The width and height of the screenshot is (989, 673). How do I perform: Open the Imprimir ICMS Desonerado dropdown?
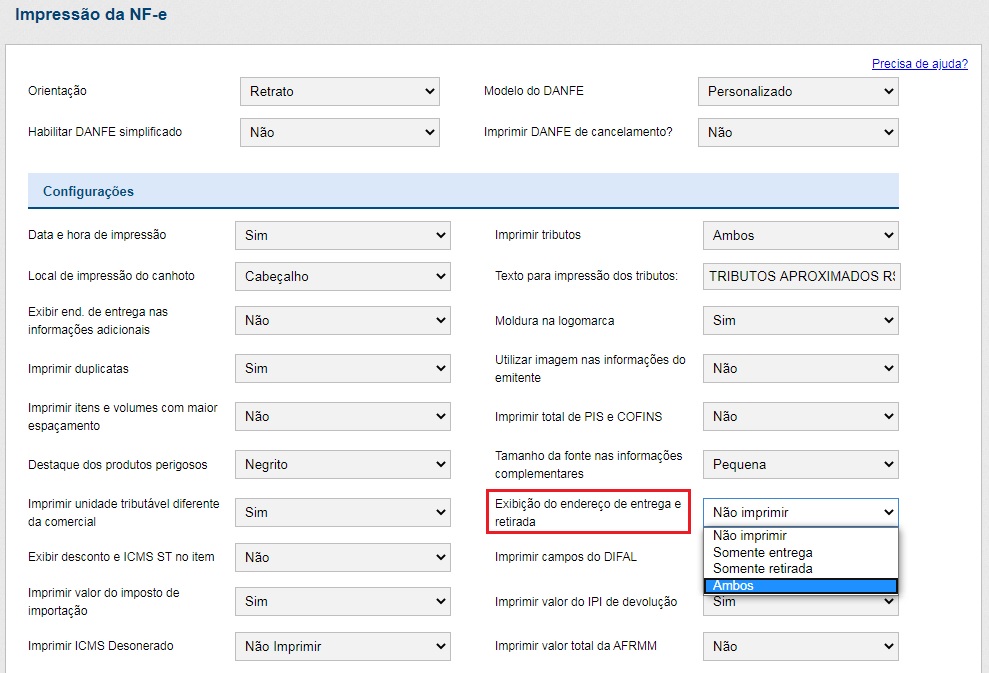click(342, 646)
